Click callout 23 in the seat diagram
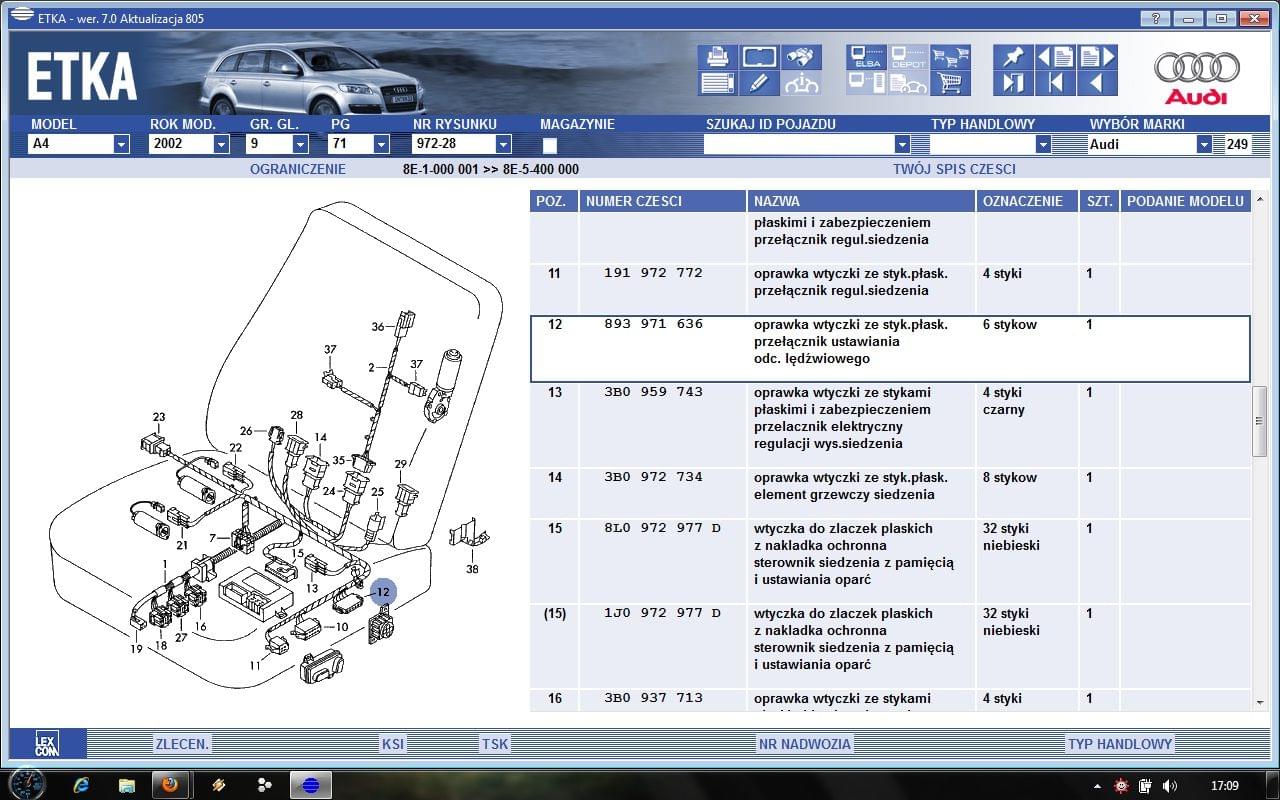This screenshot has height=800, width=1280. coord(159,417)
